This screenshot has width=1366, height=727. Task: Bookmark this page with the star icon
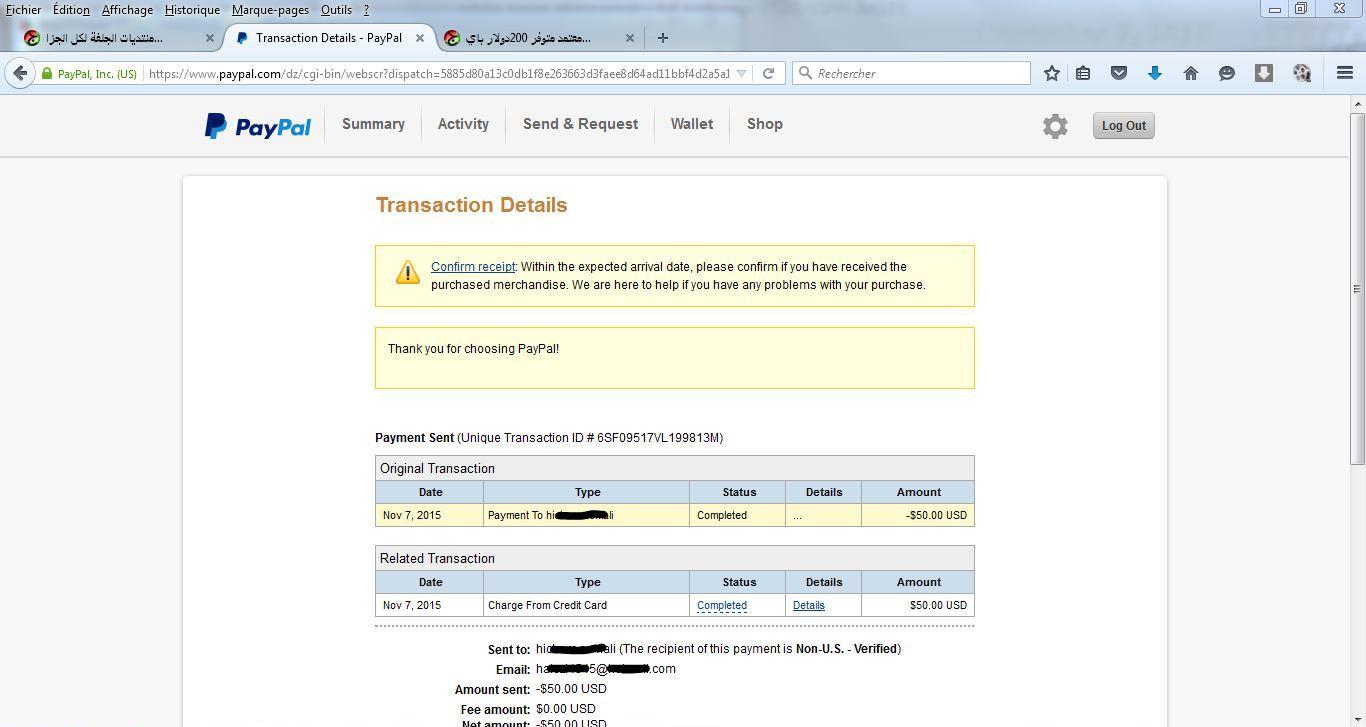(x=1051, y=73)
